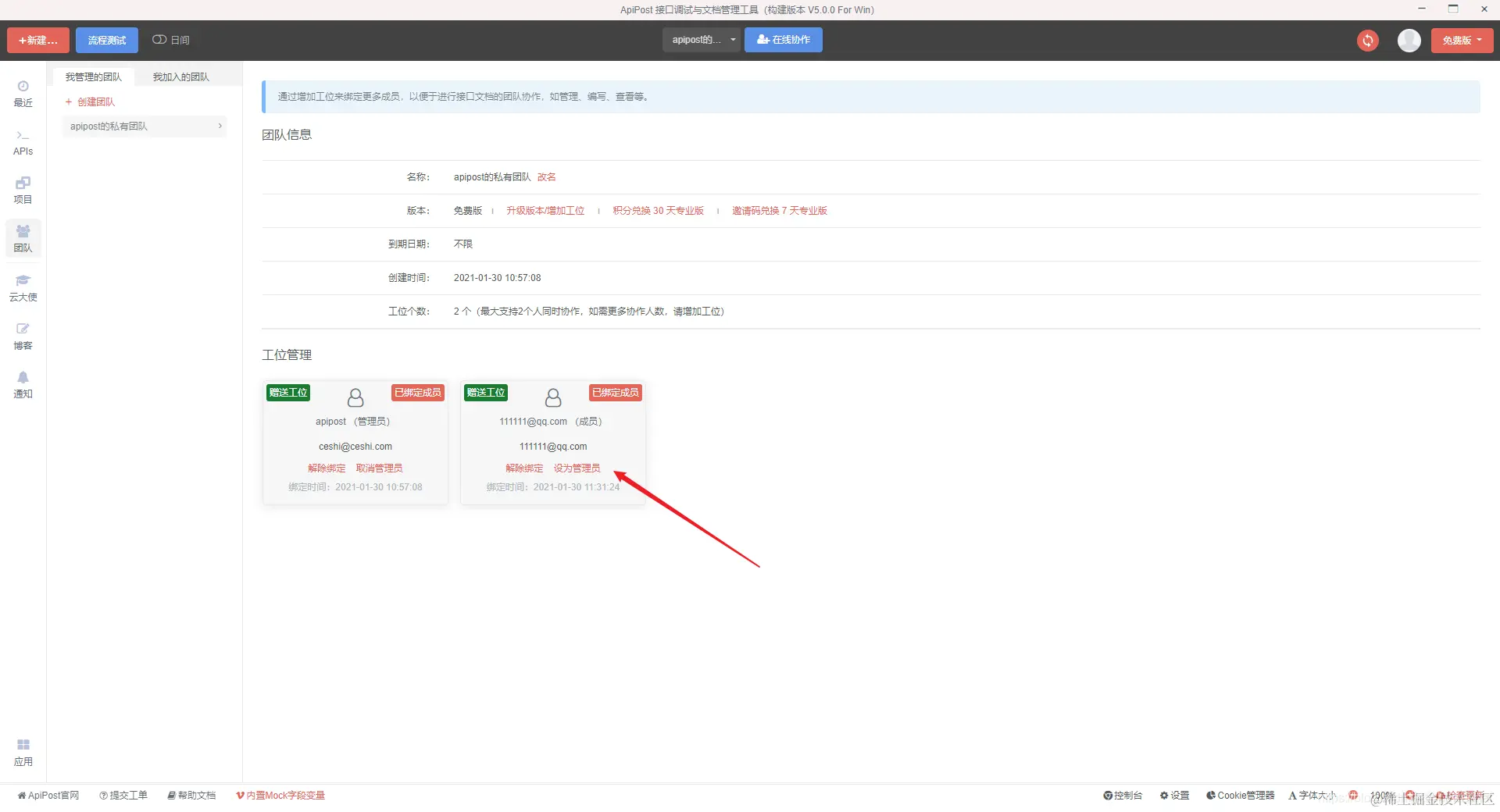Open the 博客 blog sidebar item
This screenshot has width=1500, height=812.
23,337
